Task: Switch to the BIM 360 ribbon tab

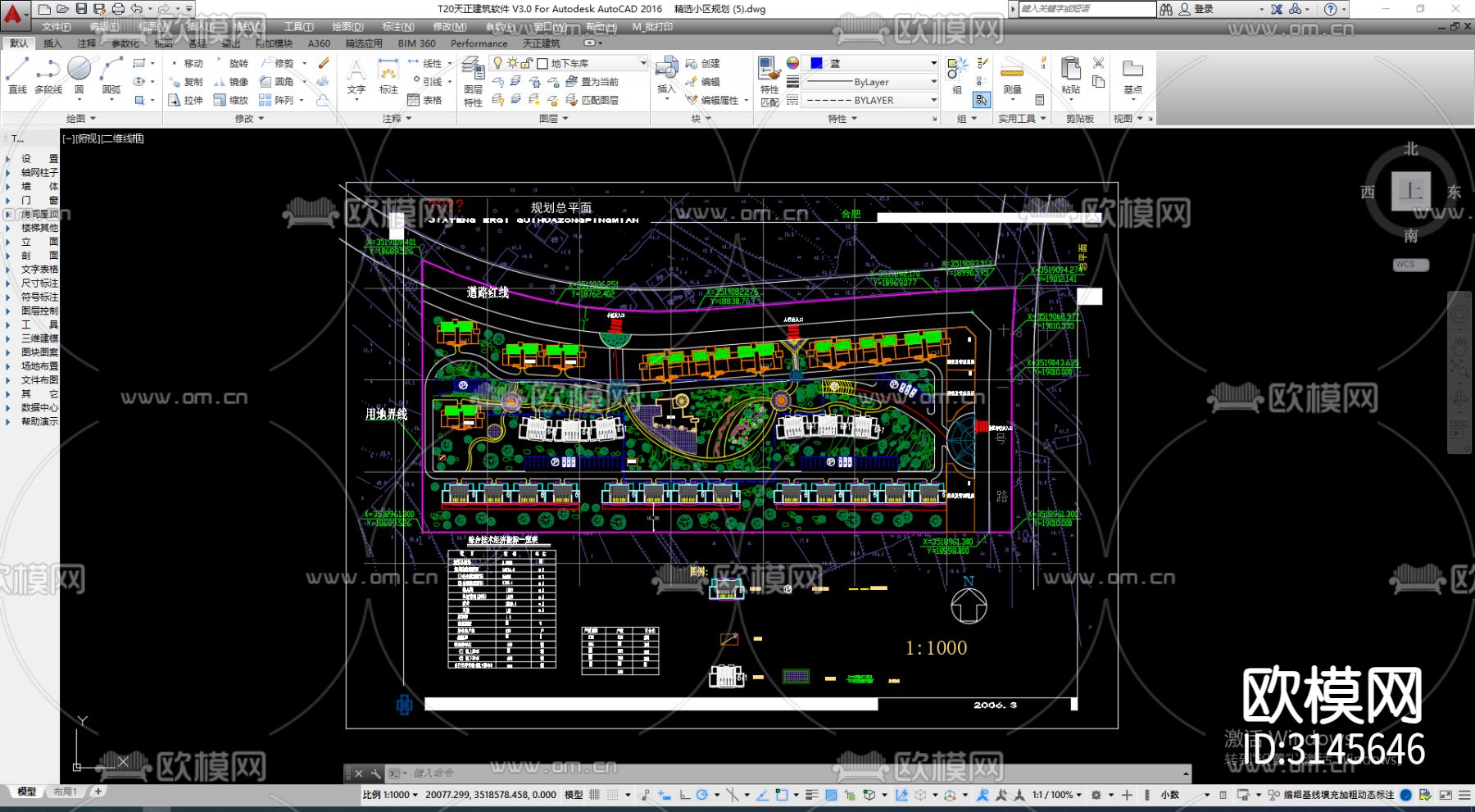Action: click(x=416, y=43)
